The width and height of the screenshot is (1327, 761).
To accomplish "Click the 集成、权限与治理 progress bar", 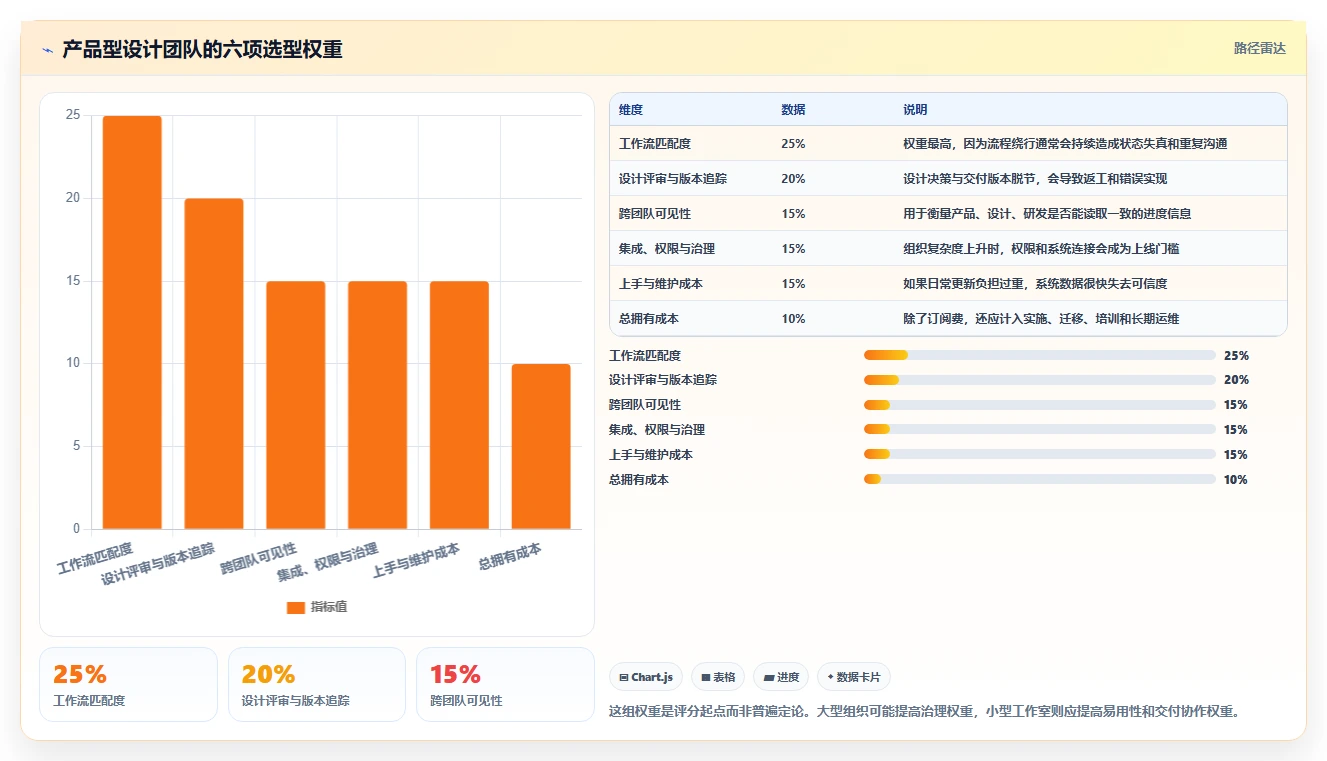I will click(x=1040, y=430).
